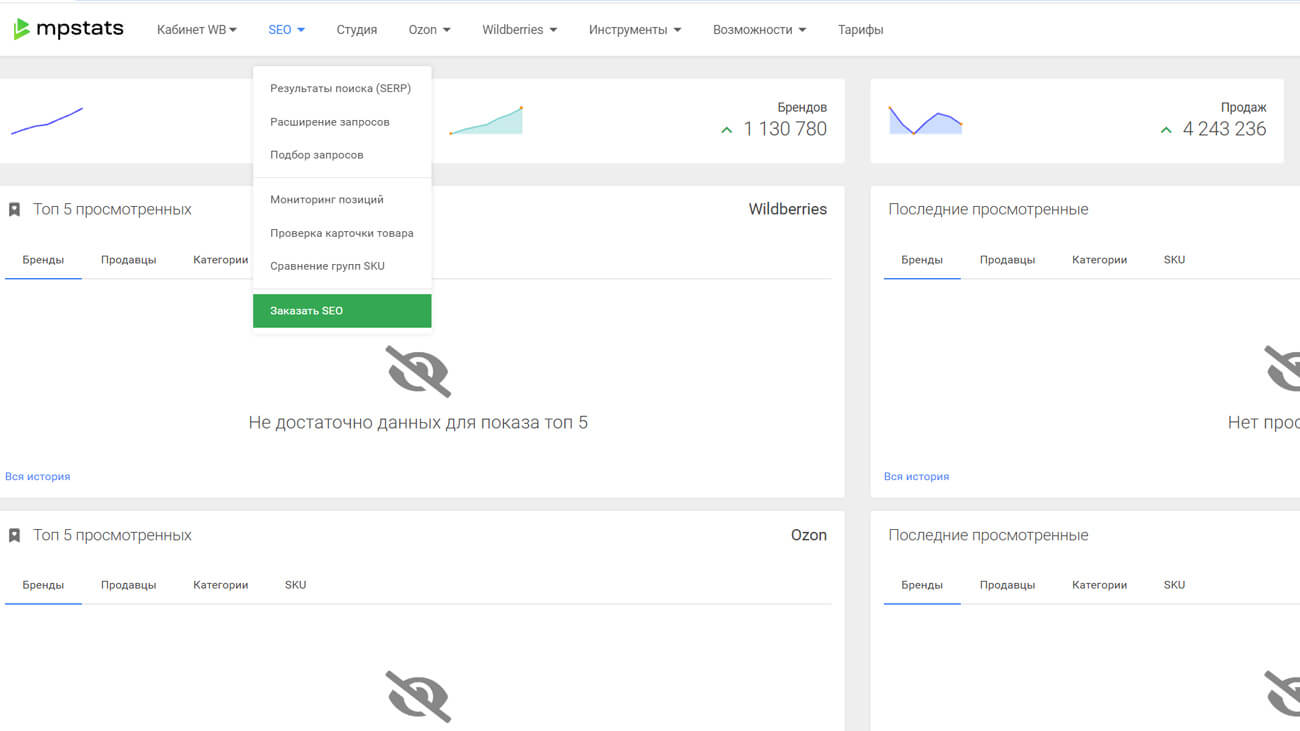The width and height of the screenshot is (1300, 731).
Task: Click the mpstats logo icon
Action: pos(21,30)
